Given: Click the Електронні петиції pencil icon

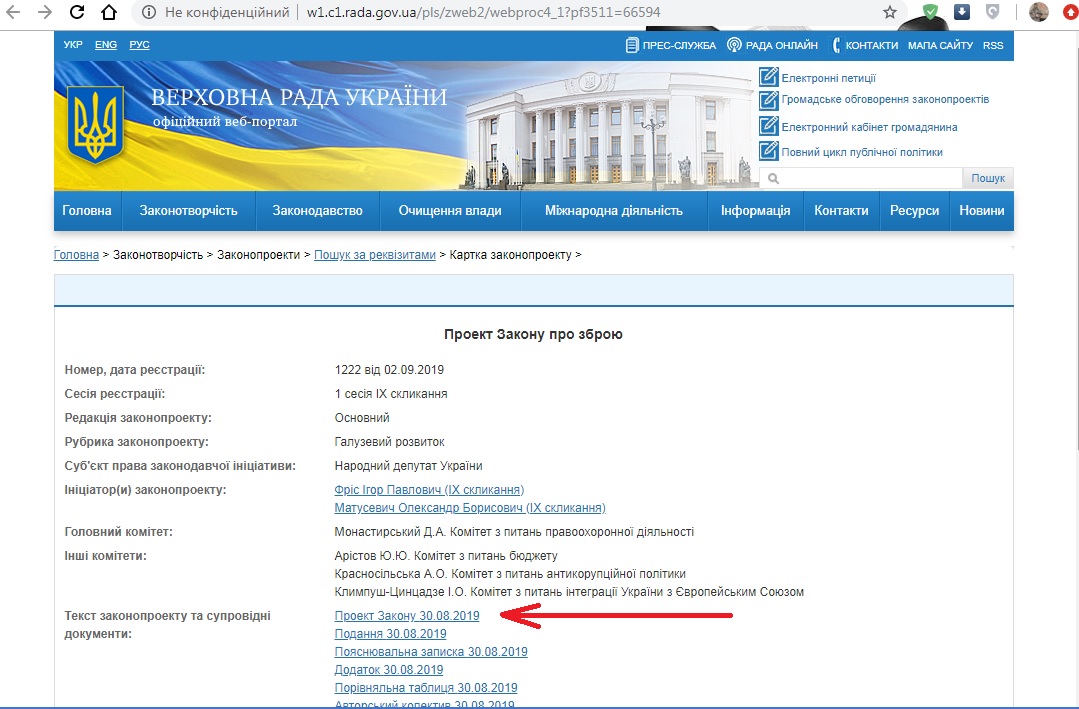Looking at the screenshot, I should (x=769, y=76).
